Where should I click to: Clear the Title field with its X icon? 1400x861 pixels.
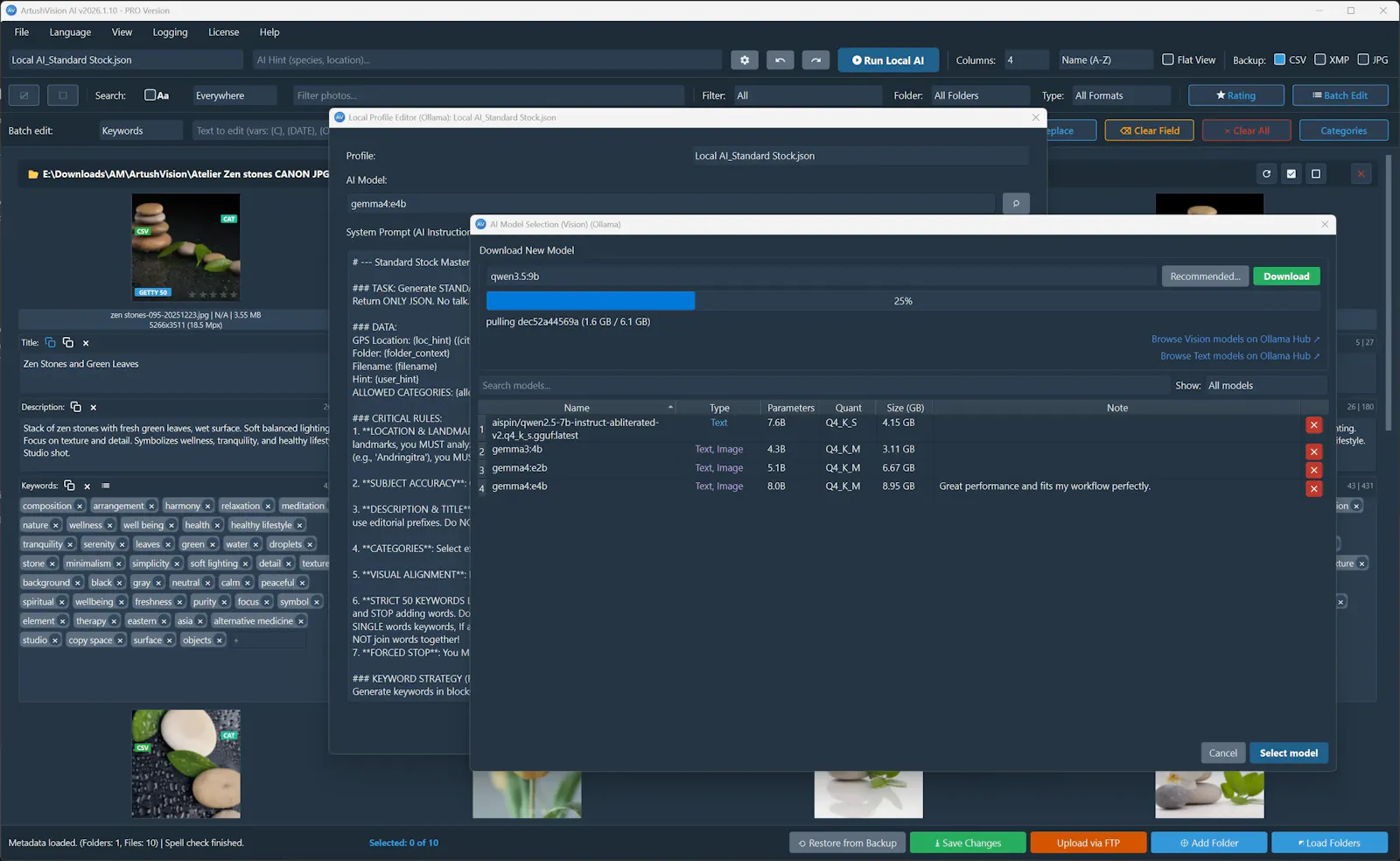pyautogui.click(x=86, y=343)
